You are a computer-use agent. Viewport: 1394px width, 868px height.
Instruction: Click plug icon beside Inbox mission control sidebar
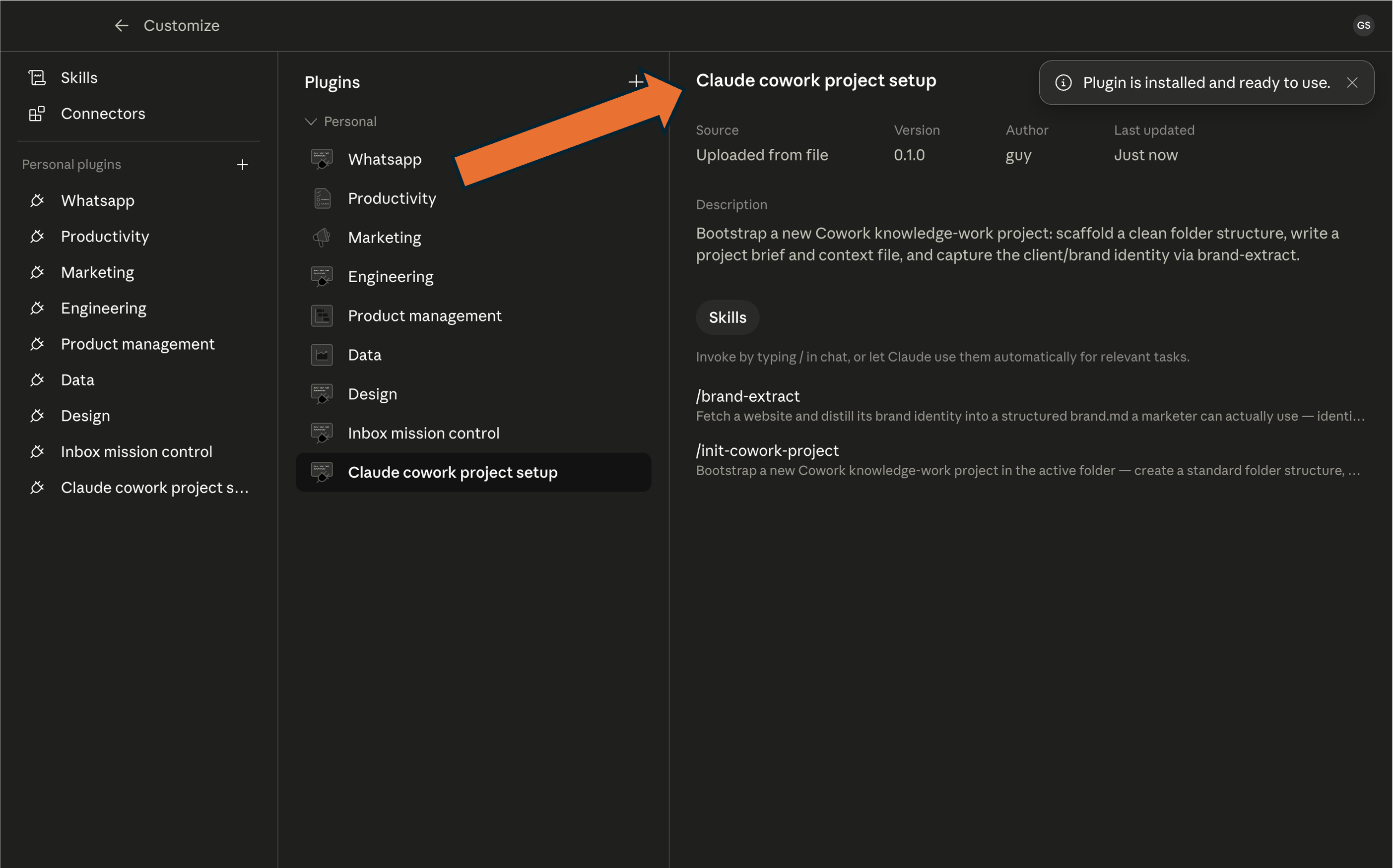37,452
